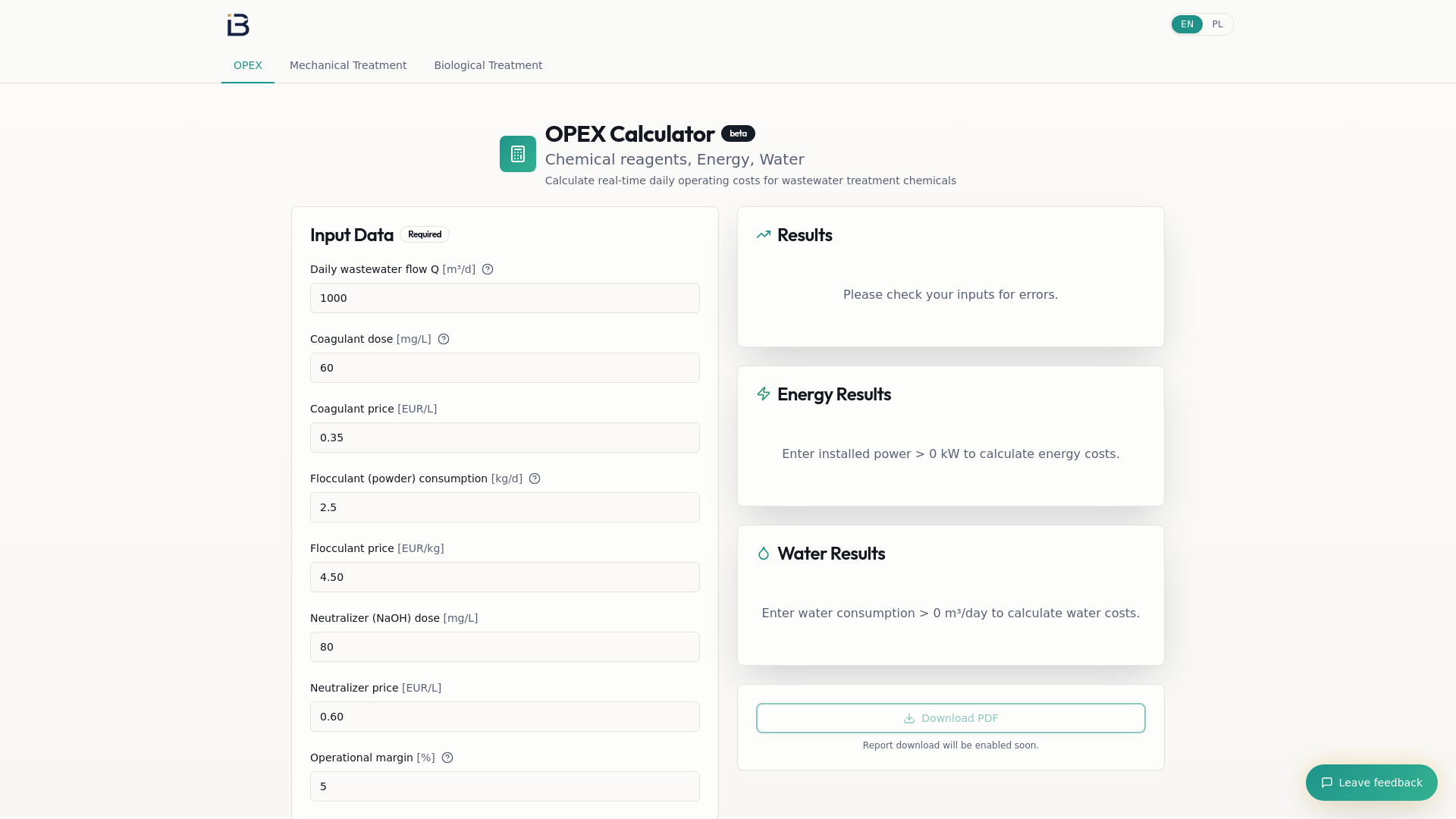Go to the Mechanical Treatment tab

point(348,65)
